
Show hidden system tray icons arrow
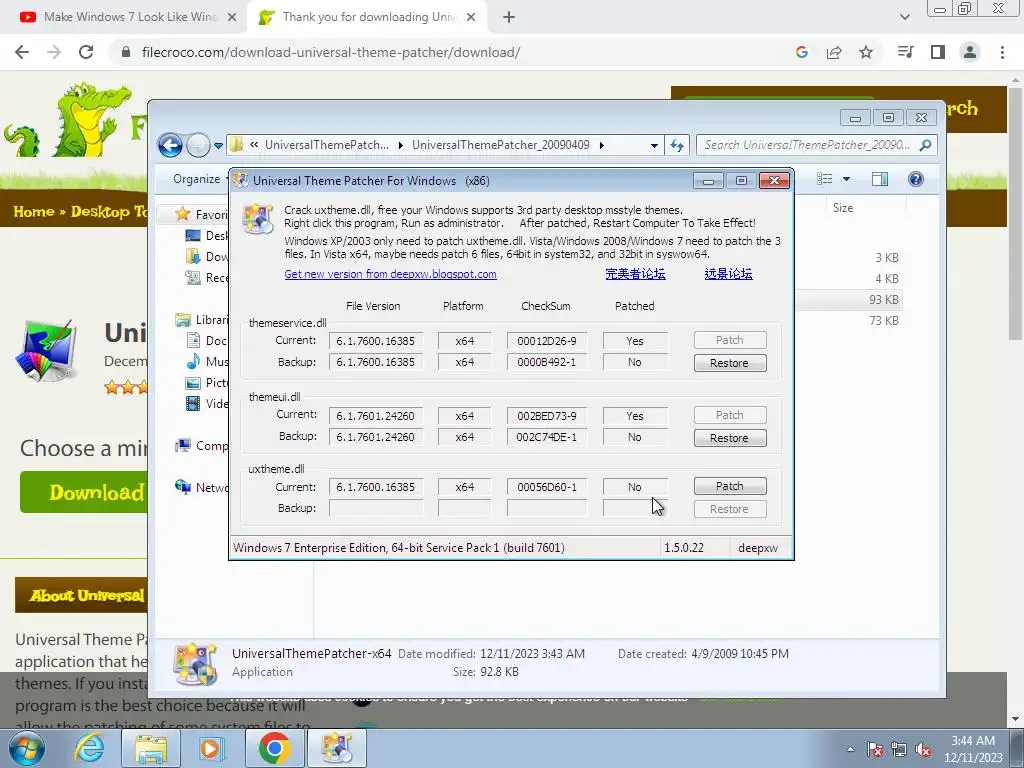[x=850, y=749]
